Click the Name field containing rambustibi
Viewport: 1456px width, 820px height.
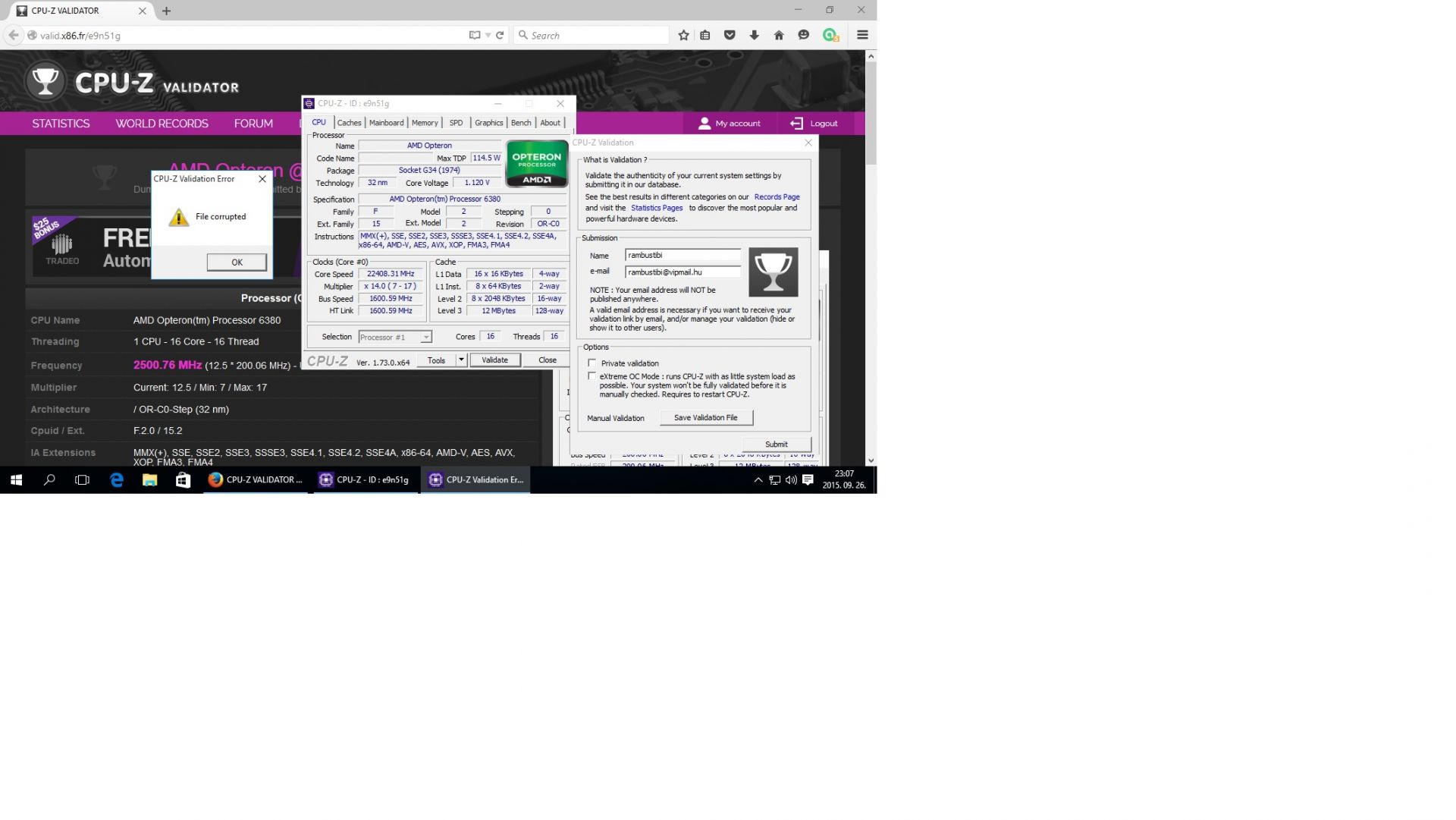(x=682, y=256)
